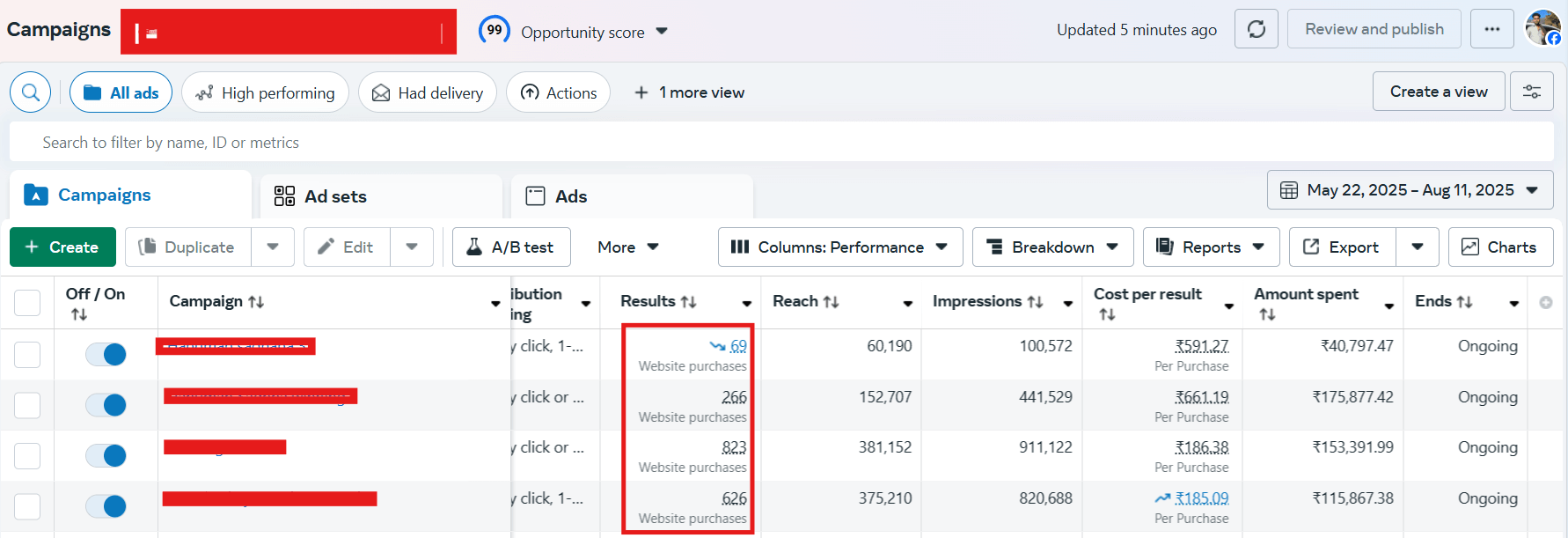
Task: Click the opportunity score 99 circle
Action: [495, 30]
